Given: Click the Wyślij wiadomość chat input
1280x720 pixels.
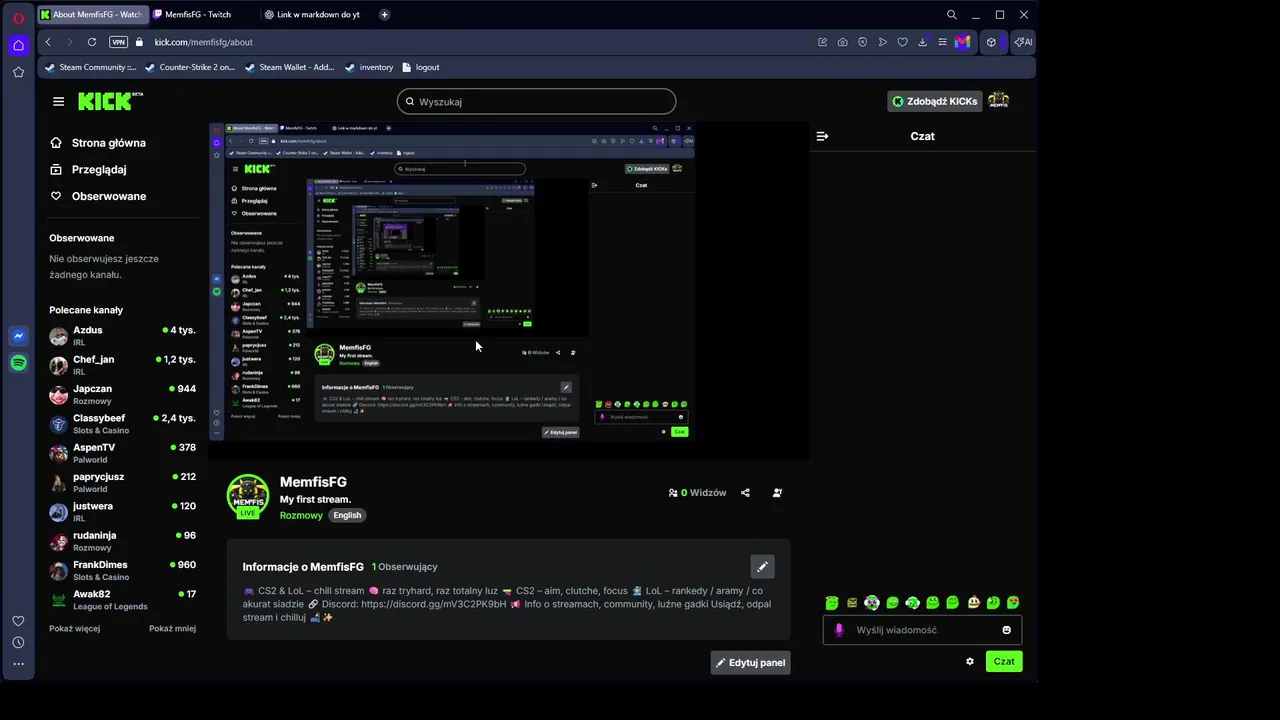Looking at the screenshot, I should click(x=922, y=630).
